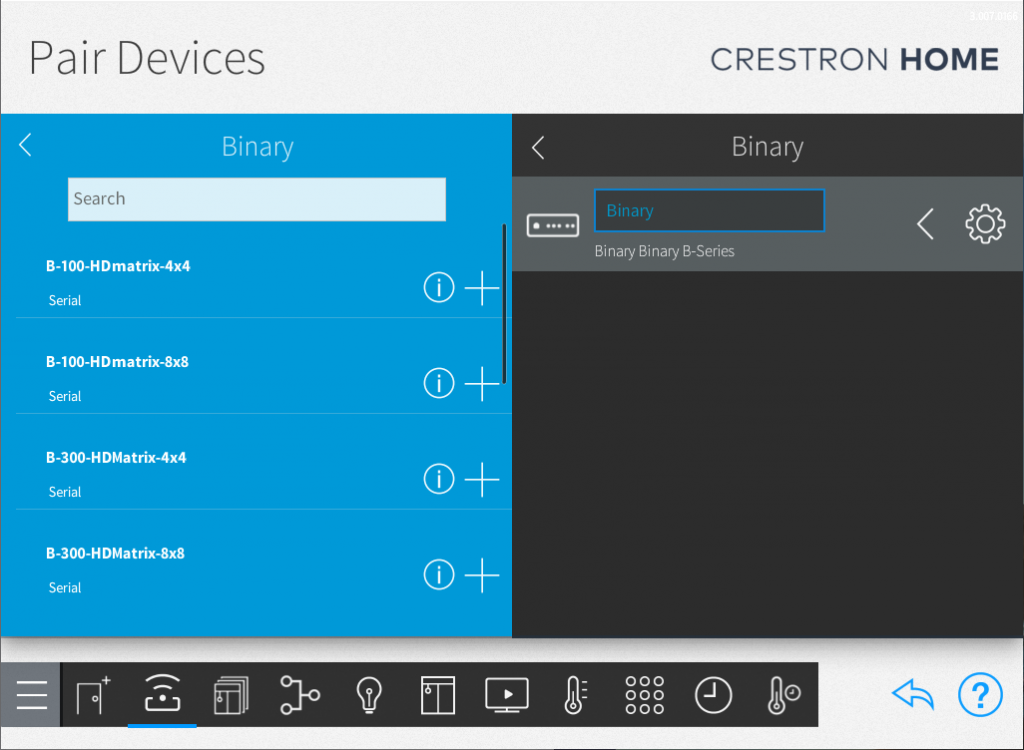
Task: Show info for B-100-HDmatrix-4x4
Action: 439,287
